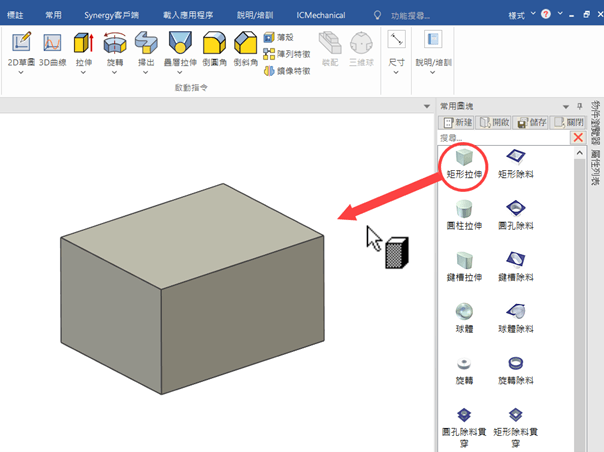Expand the 旋轉 ribbon dropdown arrow
Image resolution: width=604 pixels, height=452 pixels.
click(x=114, y=72)
